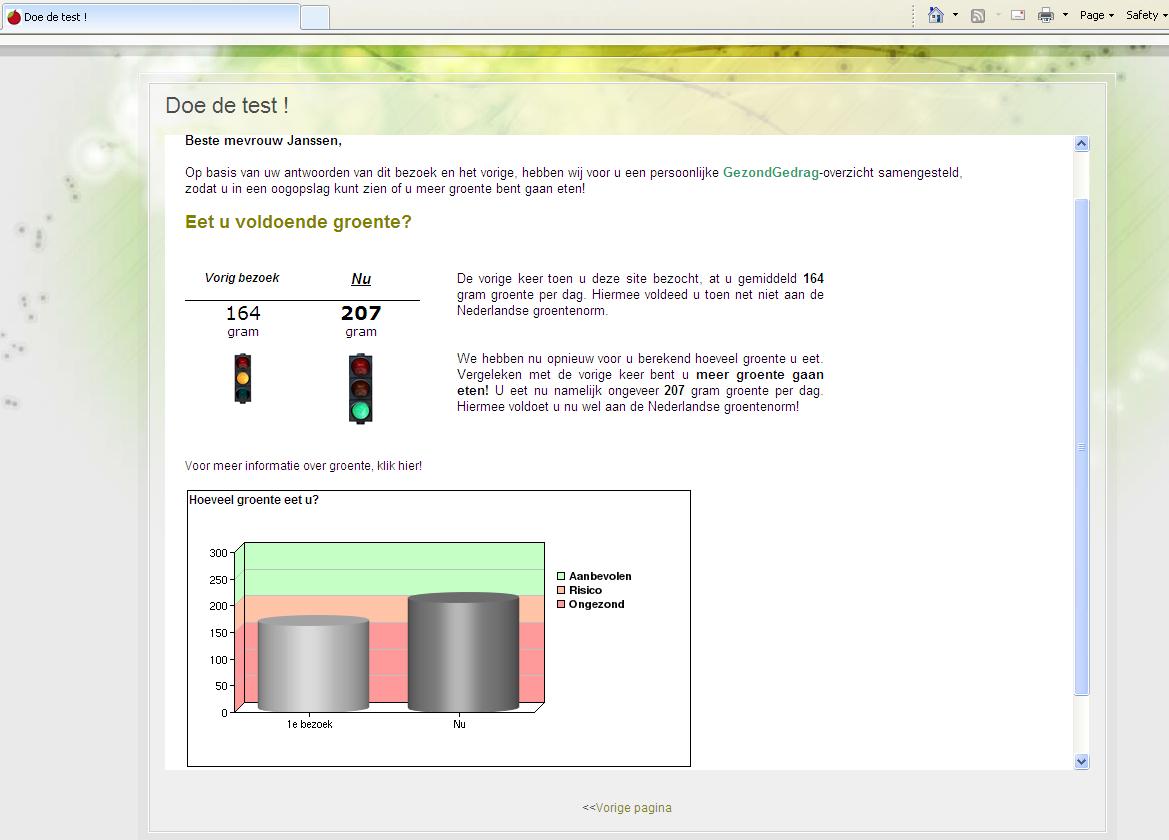1169x840 pixels.
Task: Expand the Print options dropdown arrow
Action: (1065, 15)
